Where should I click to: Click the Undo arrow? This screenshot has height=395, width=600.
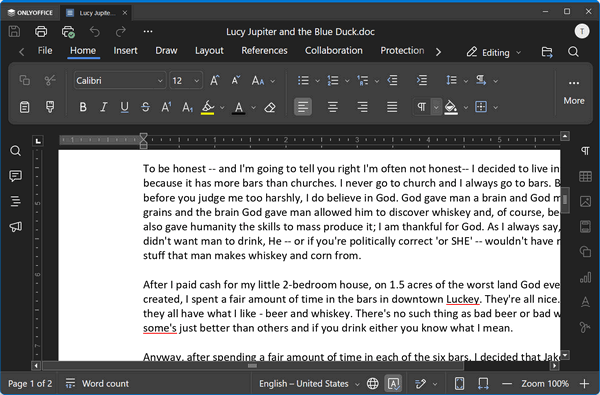pyautogui.click(x=95, y=31)
